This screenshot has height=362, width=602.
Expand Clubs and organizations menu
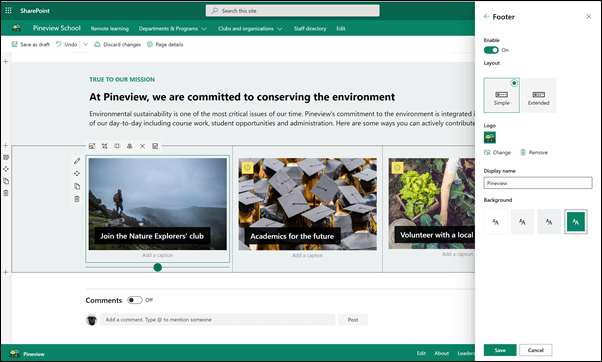(250, 28)
